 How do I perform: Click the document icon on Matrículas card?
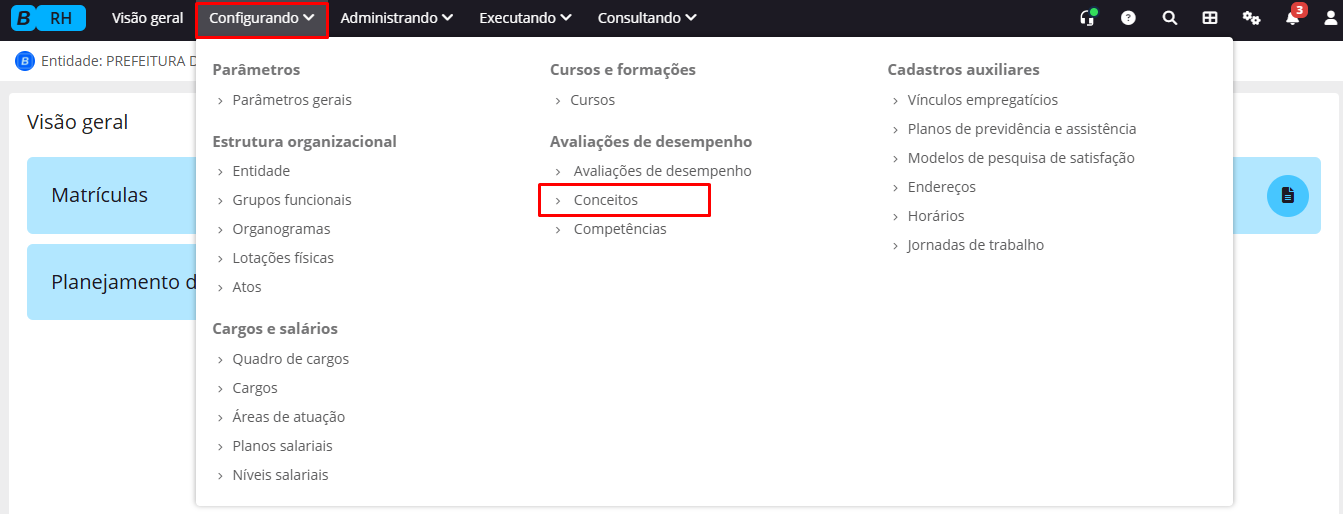tap(1287, 195)
